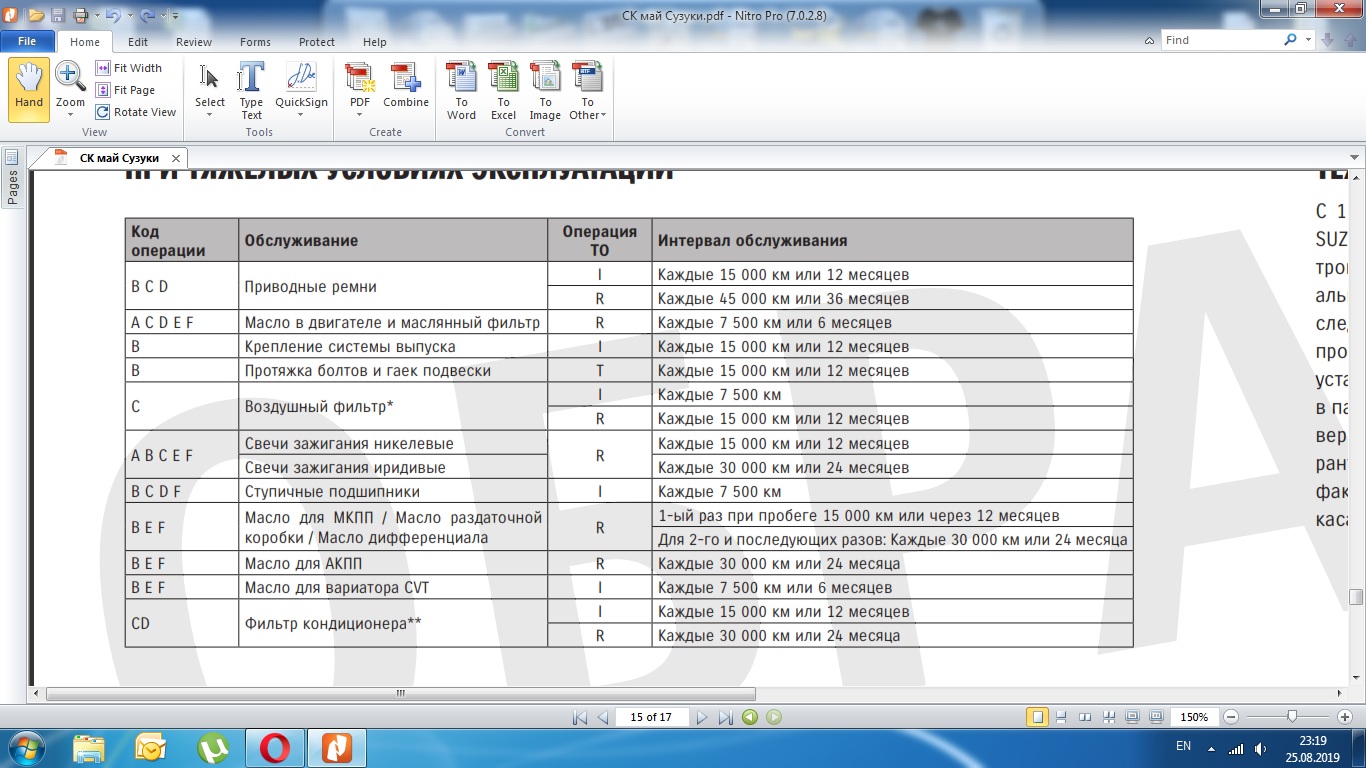Go to the next page
Screen dimensions: 1366x768
[702, 717]
